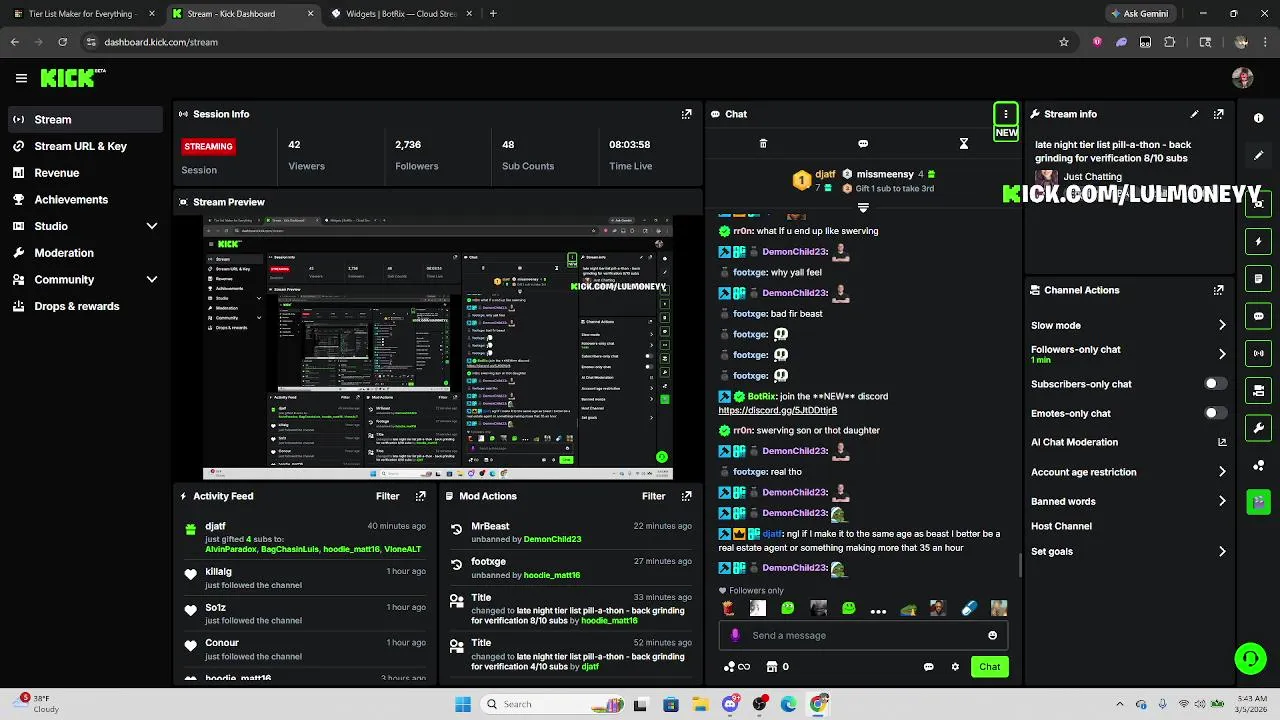Open the Kick hamburger menu

pyautogui.click(x=21, y=78)
